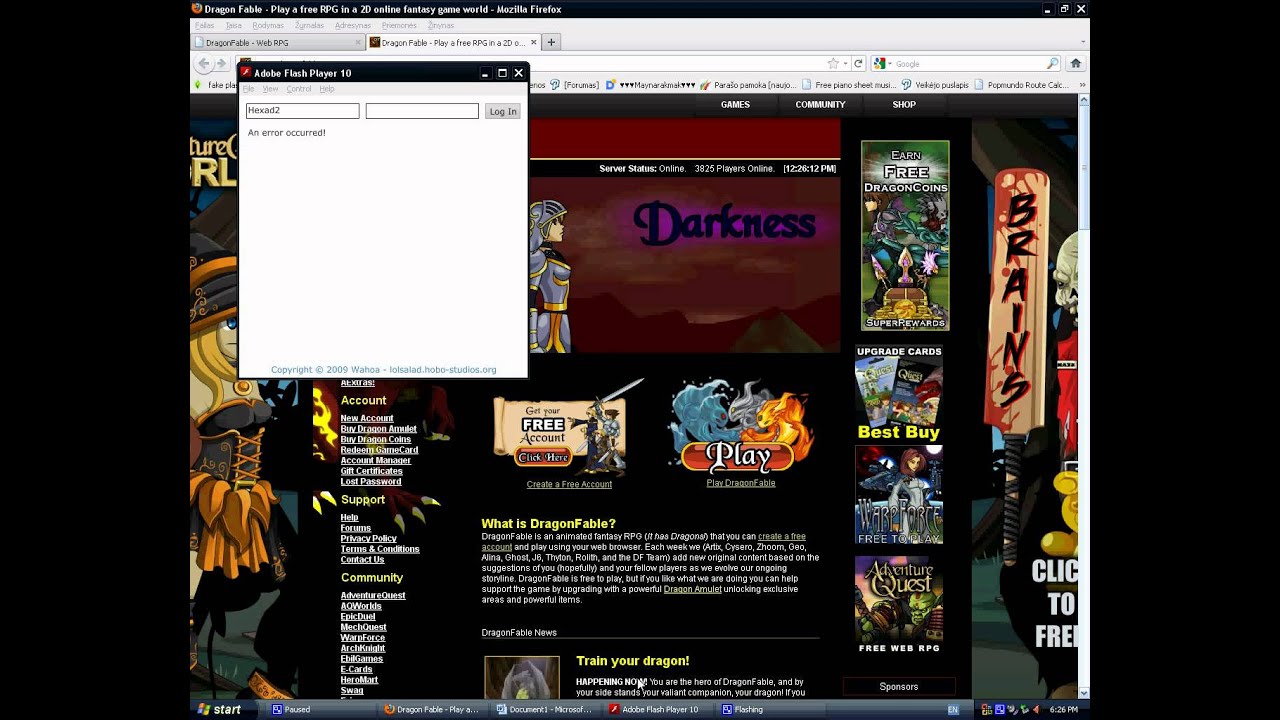The height and width of the screenshot is (720, 1280).
Task: Click the taskbar clock showing 6:26 PM
Action: point(1064,709)
